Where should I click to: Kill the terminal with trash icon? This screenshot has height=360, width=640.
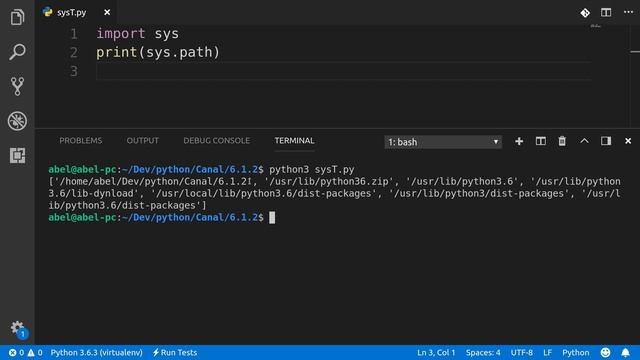(x=562, y=141)
